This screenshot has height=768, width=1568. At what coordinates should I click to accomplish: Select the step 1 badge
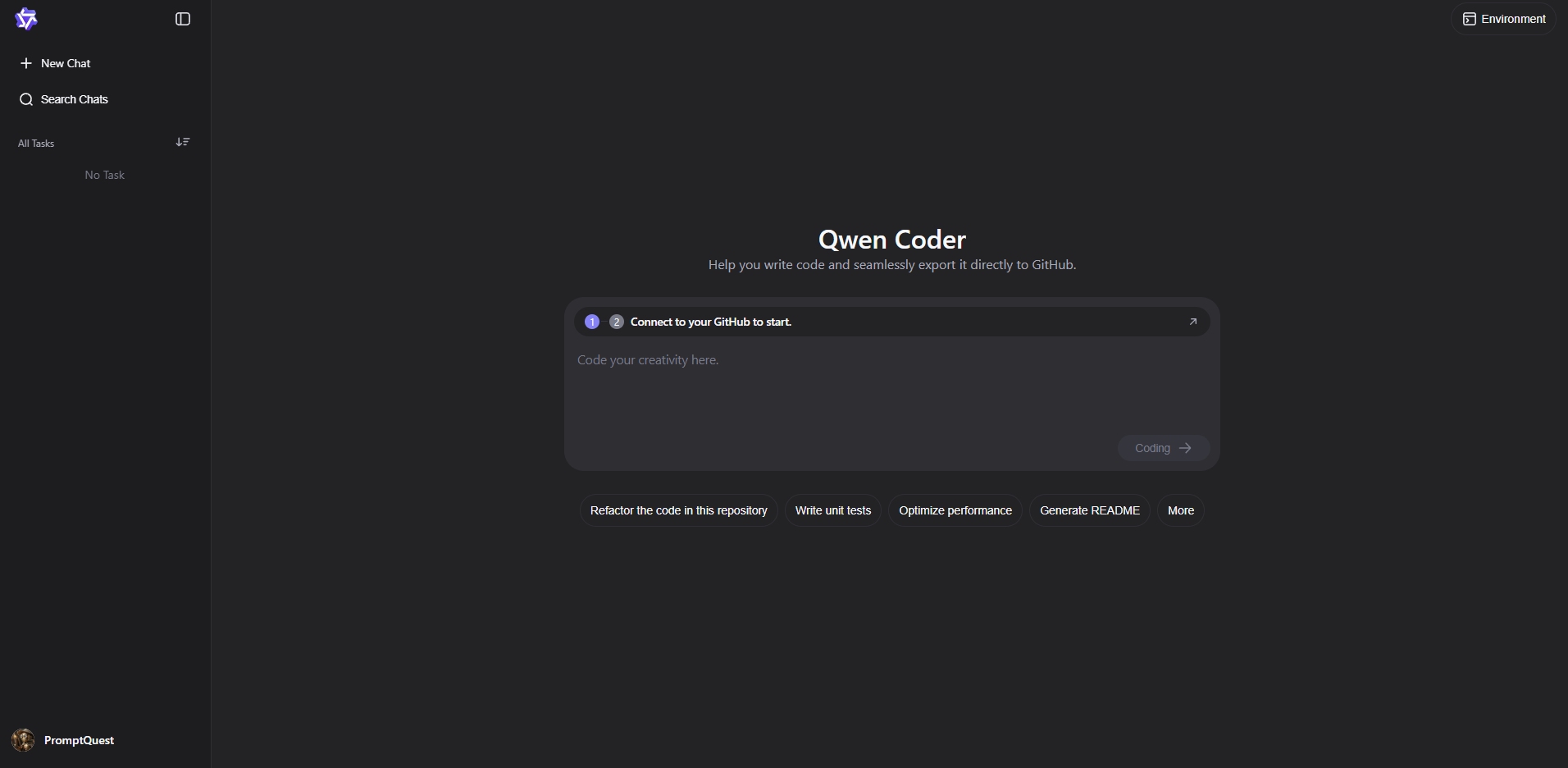[x=592, y=322]
